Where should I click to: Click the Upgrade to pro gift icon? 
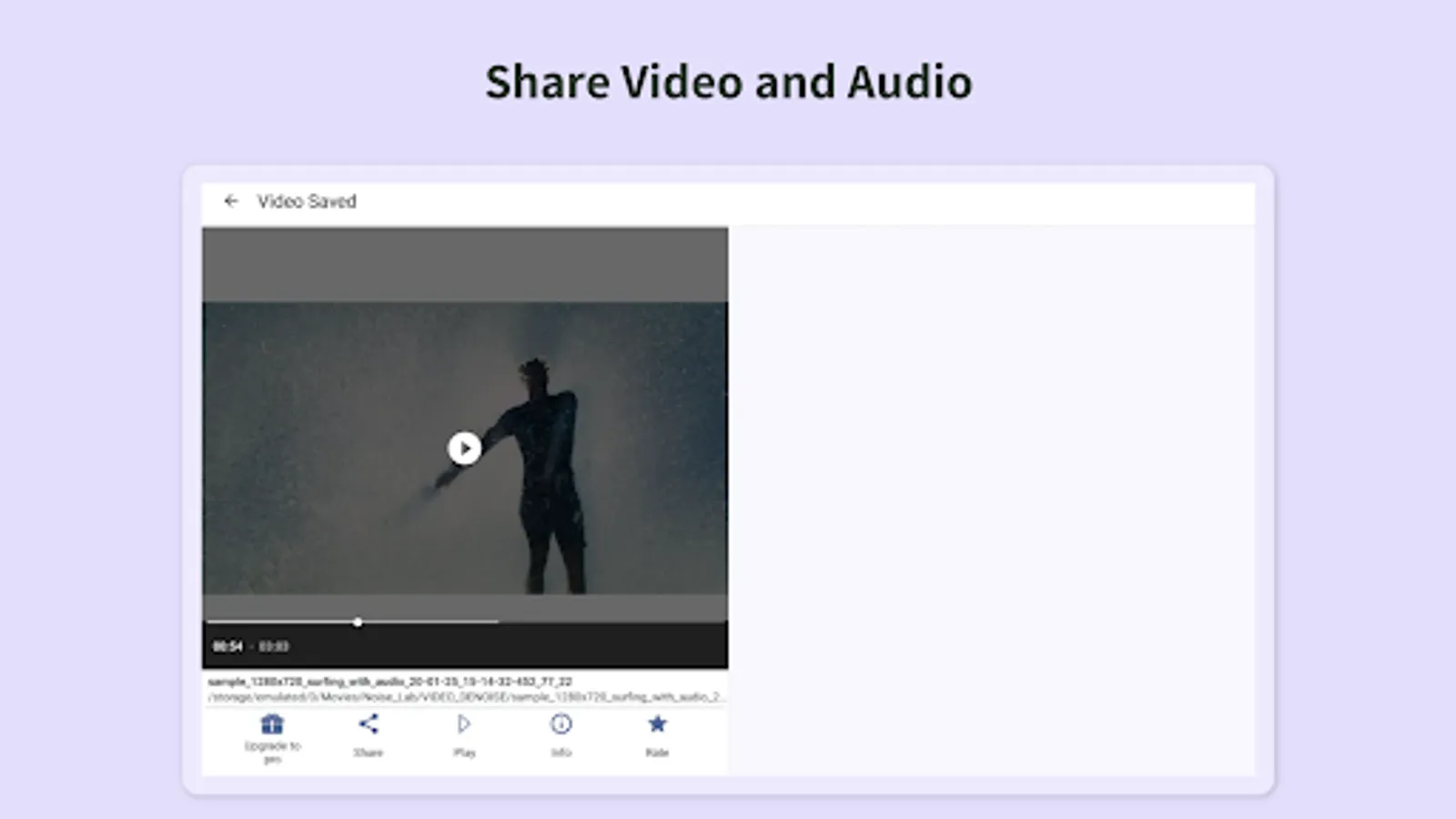coord(272,724)
